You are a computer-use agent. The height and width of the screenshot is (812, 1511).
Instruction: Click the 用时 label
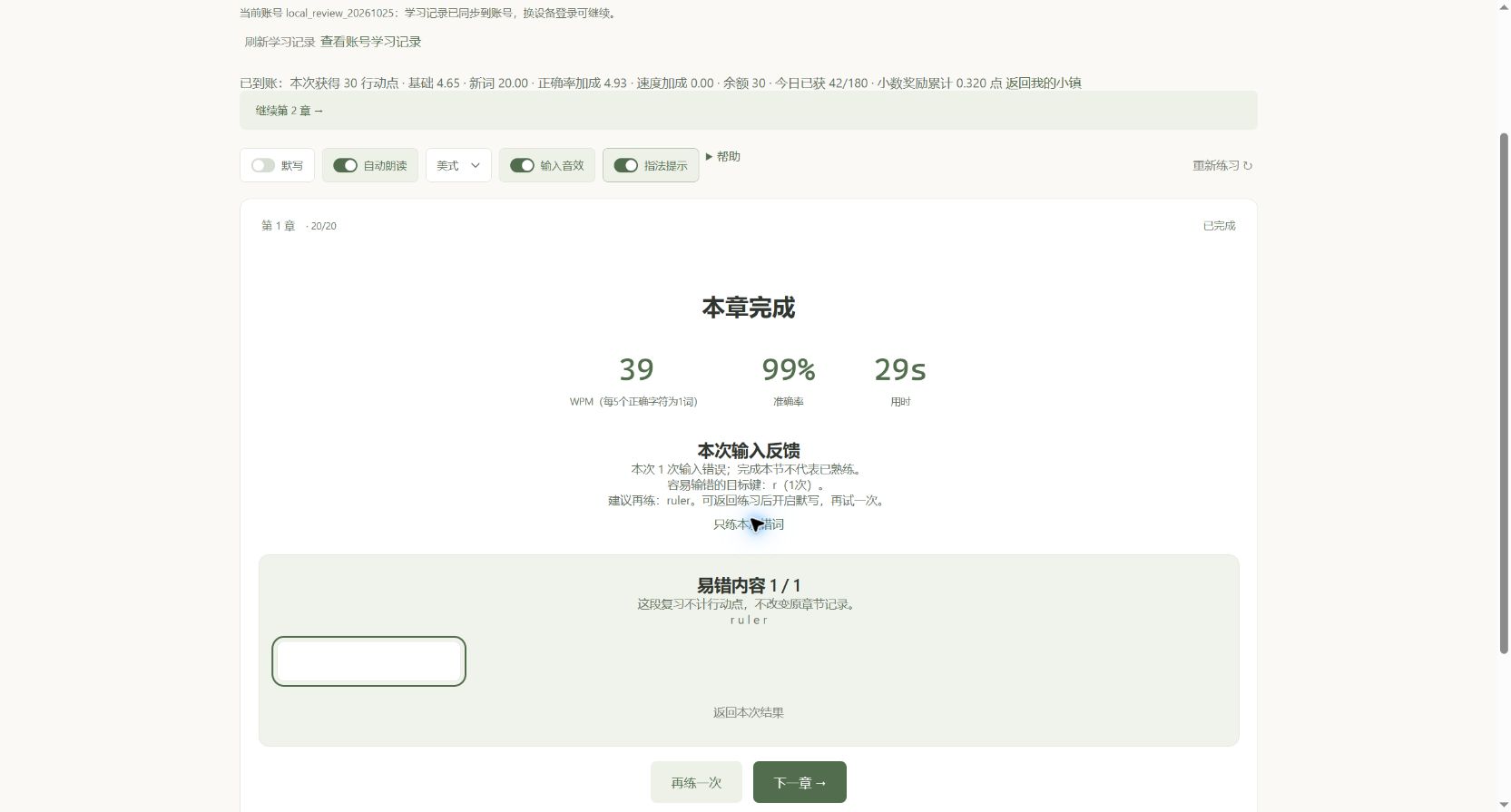point(900,401)
